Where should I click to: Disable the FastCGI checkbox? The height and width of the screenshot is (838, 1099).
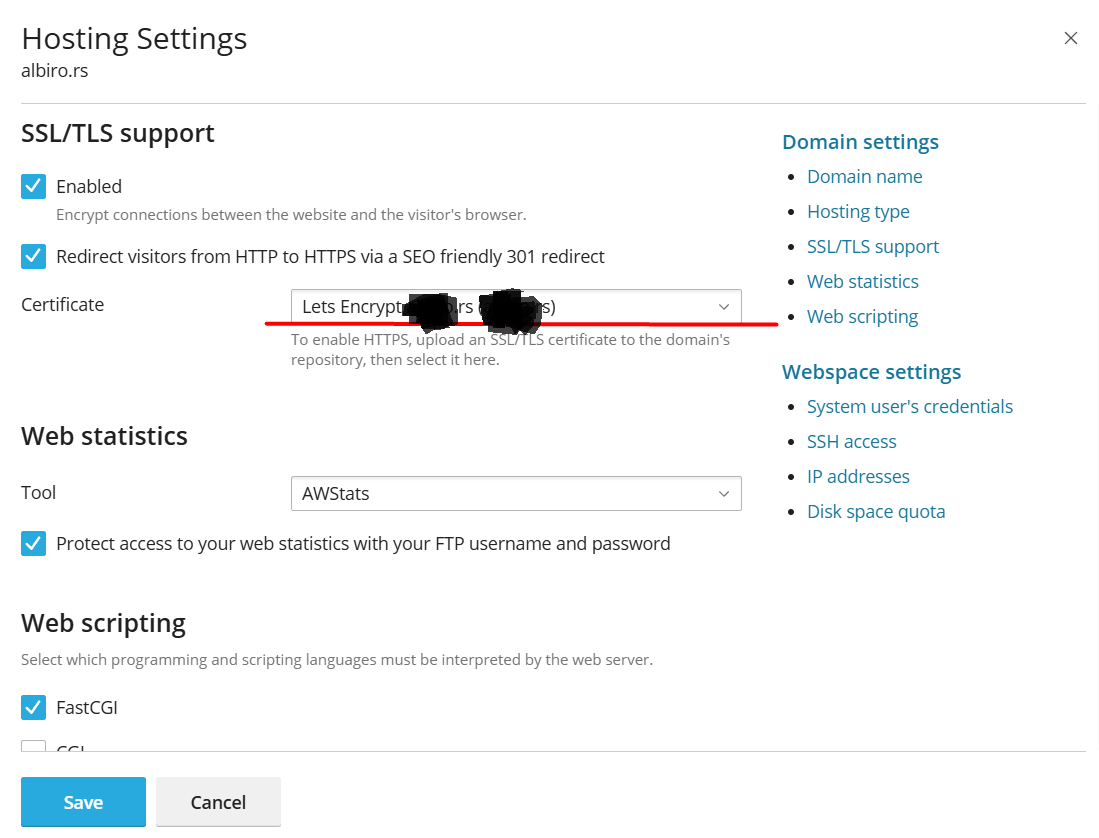coord(34,707)
